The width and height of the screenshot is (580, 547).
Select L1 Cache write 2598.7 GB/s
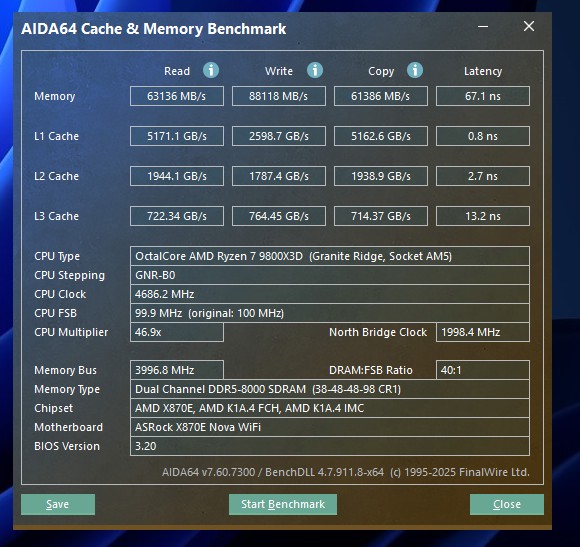[279, 136]
